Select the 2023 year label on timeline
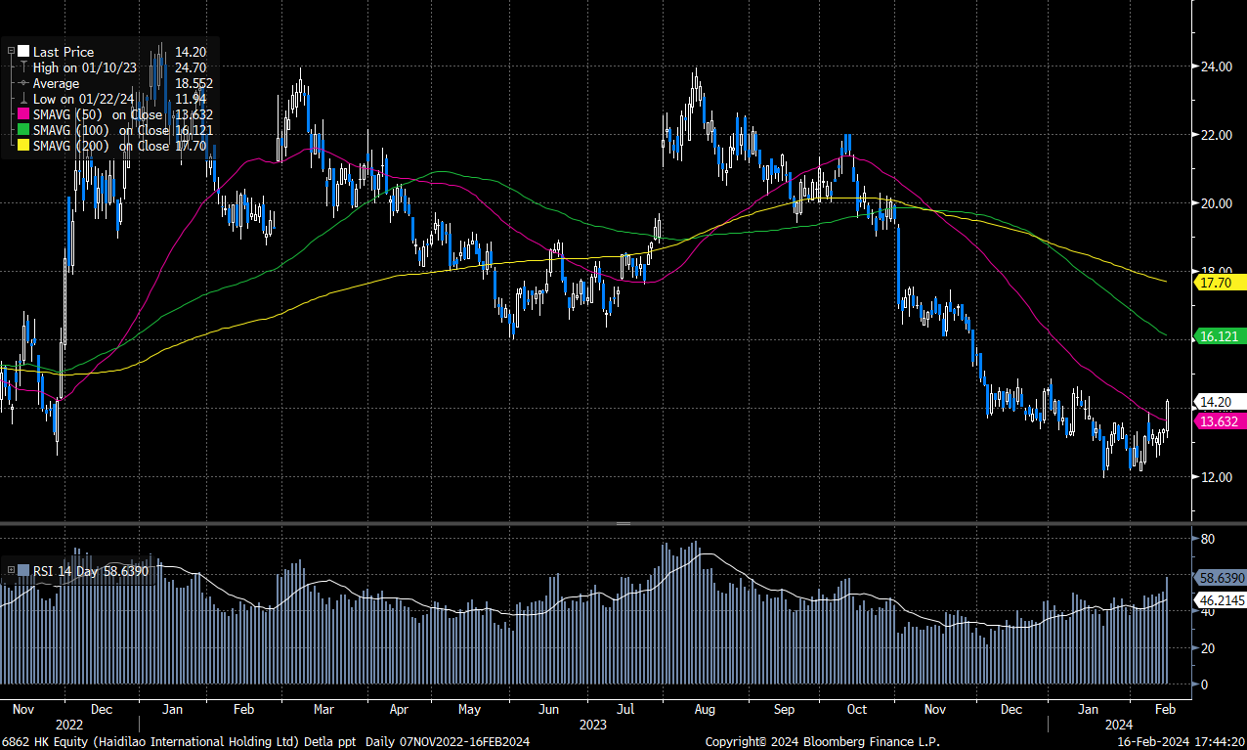This screenshot has height=750, width=1247. [x=594, y=723]
